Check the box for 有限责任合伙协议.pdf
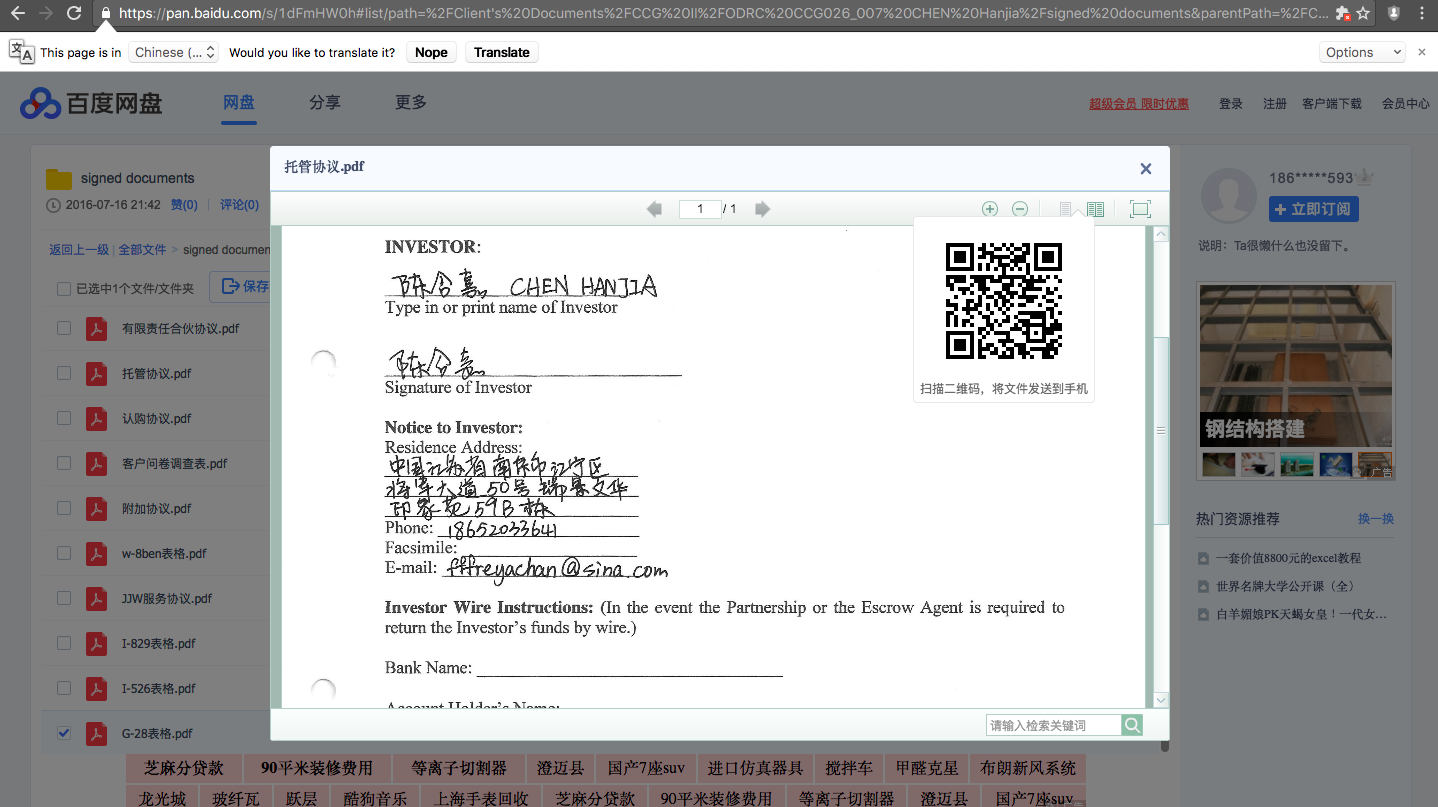The height and width of the screenshot is (807, 1438). pyautogui.click(x=64, y=328)
